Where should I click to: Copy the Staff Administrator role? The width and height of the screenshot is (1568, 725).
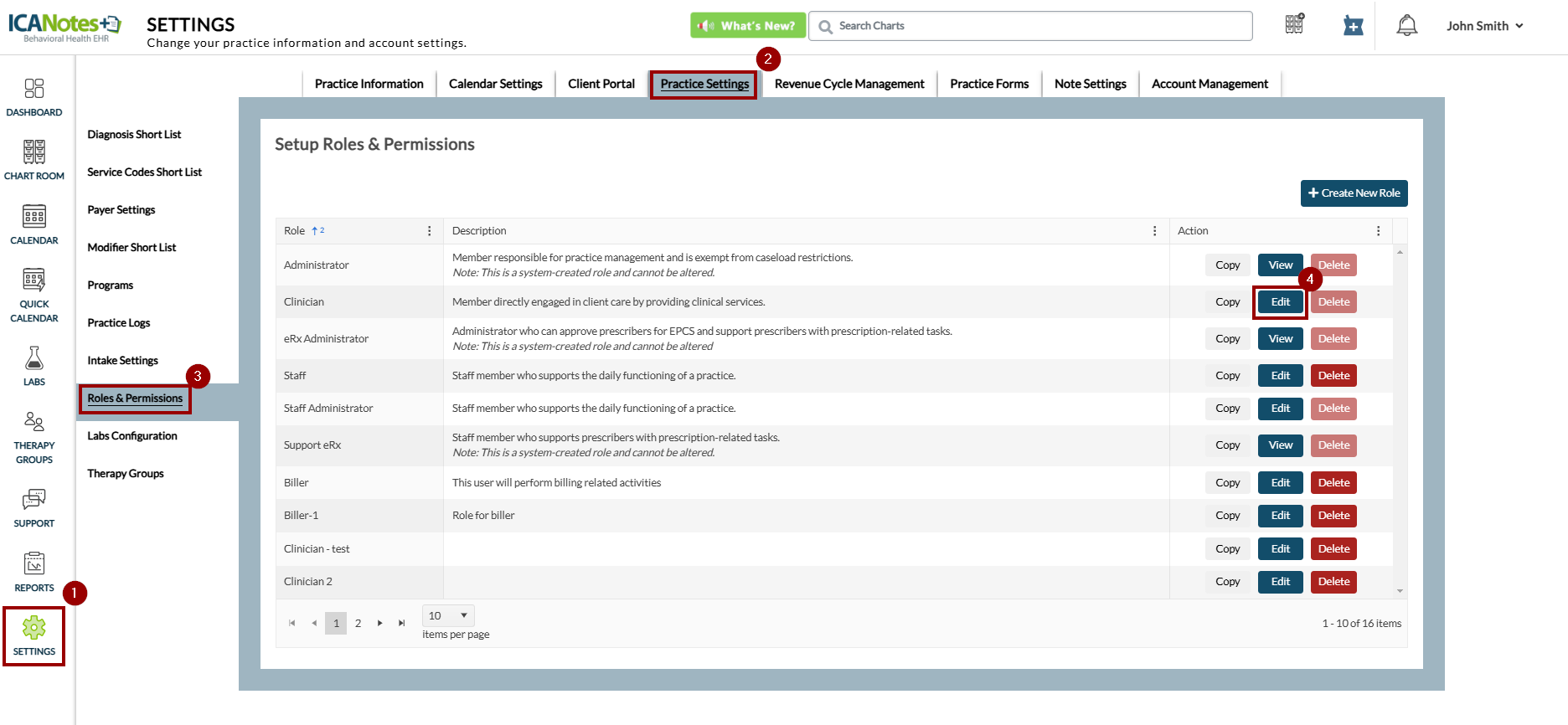pyautogui.click(x=1227, y=409)
